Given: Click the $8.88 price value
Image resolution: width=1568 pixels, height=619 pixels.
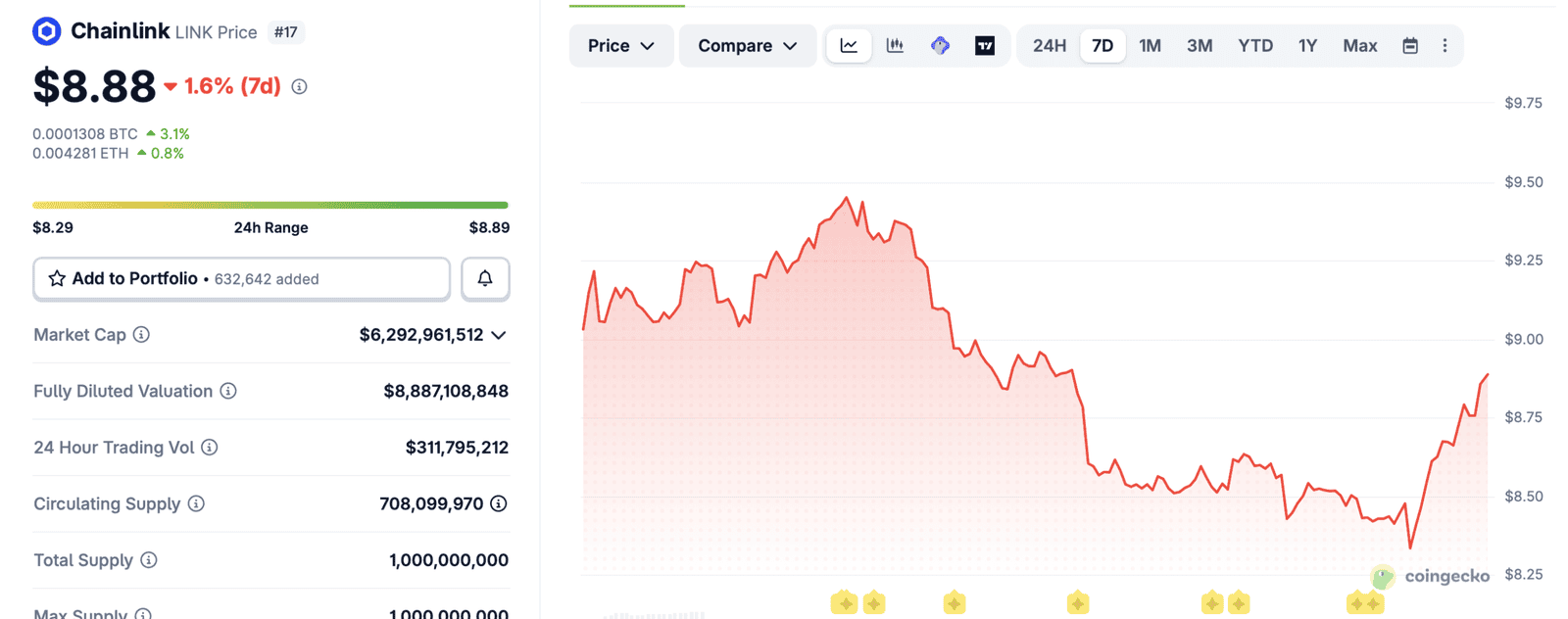Looking at the screenshot, I should [94, 86].
